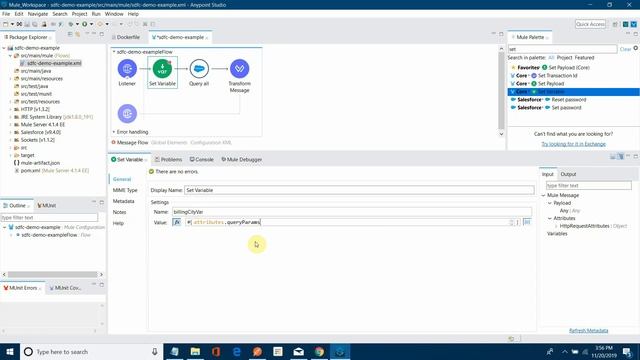This screenshot has width=640, height=360.
Task: Open the Mail app from taskbar
Action: [298, 352]
